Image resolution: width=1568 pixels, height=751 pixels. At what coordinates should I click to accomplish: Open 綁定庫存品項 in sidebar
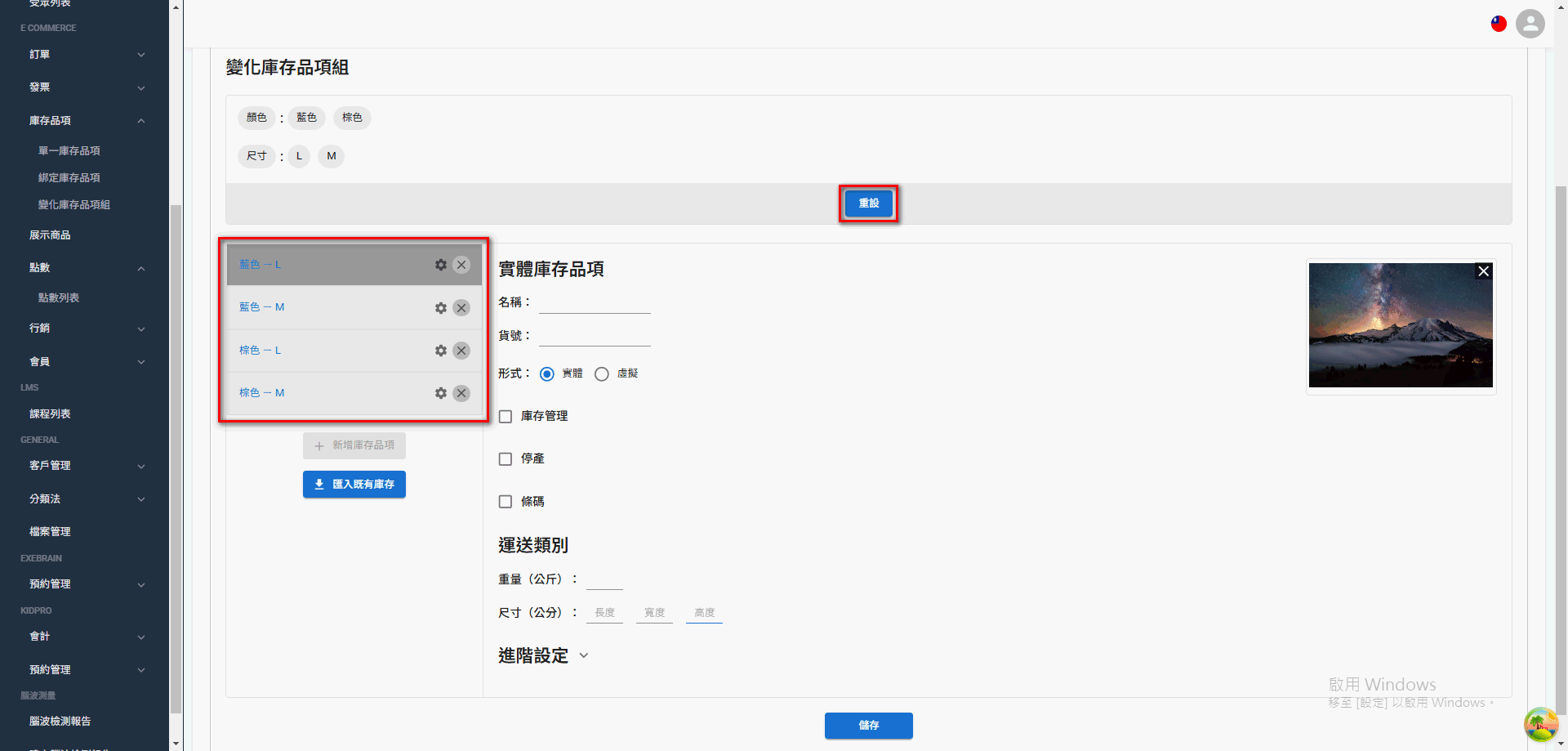[x=69, y=178]
